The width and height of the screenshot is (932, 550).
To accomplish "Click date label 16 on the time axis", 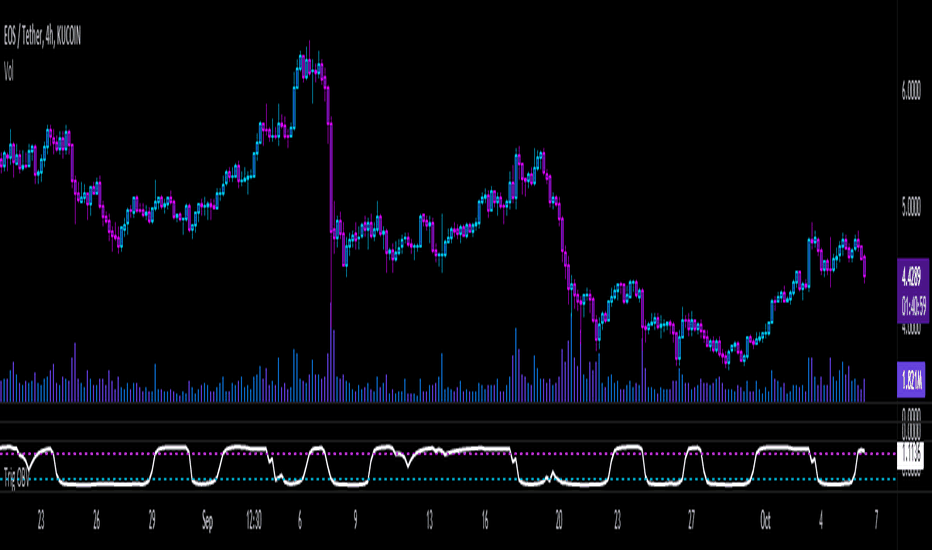I will 485,521.
